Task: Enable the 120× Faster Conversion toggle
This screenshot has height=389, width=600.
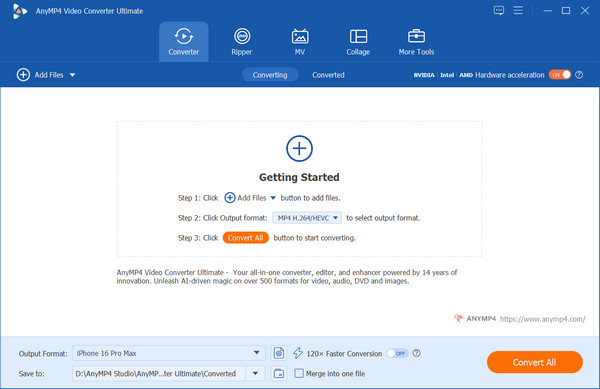Action: [x=397, y=353]
